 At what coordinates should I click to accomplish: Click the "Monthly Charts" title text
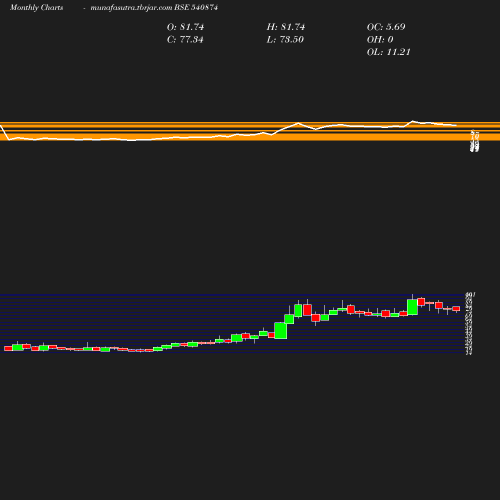[x=36, y=8]
